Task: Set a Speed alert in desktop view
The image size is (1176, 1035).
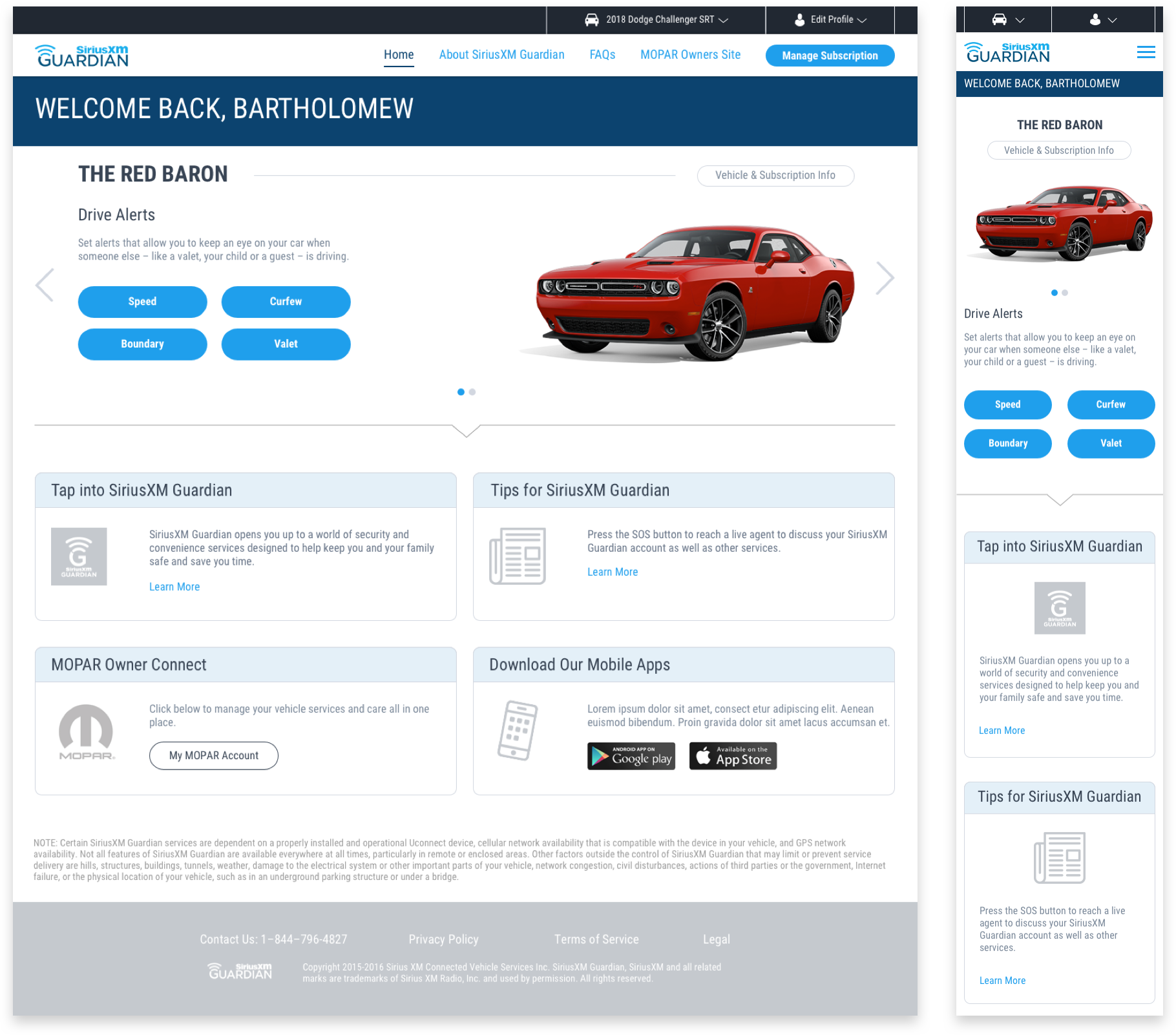Action: (142, 302)
